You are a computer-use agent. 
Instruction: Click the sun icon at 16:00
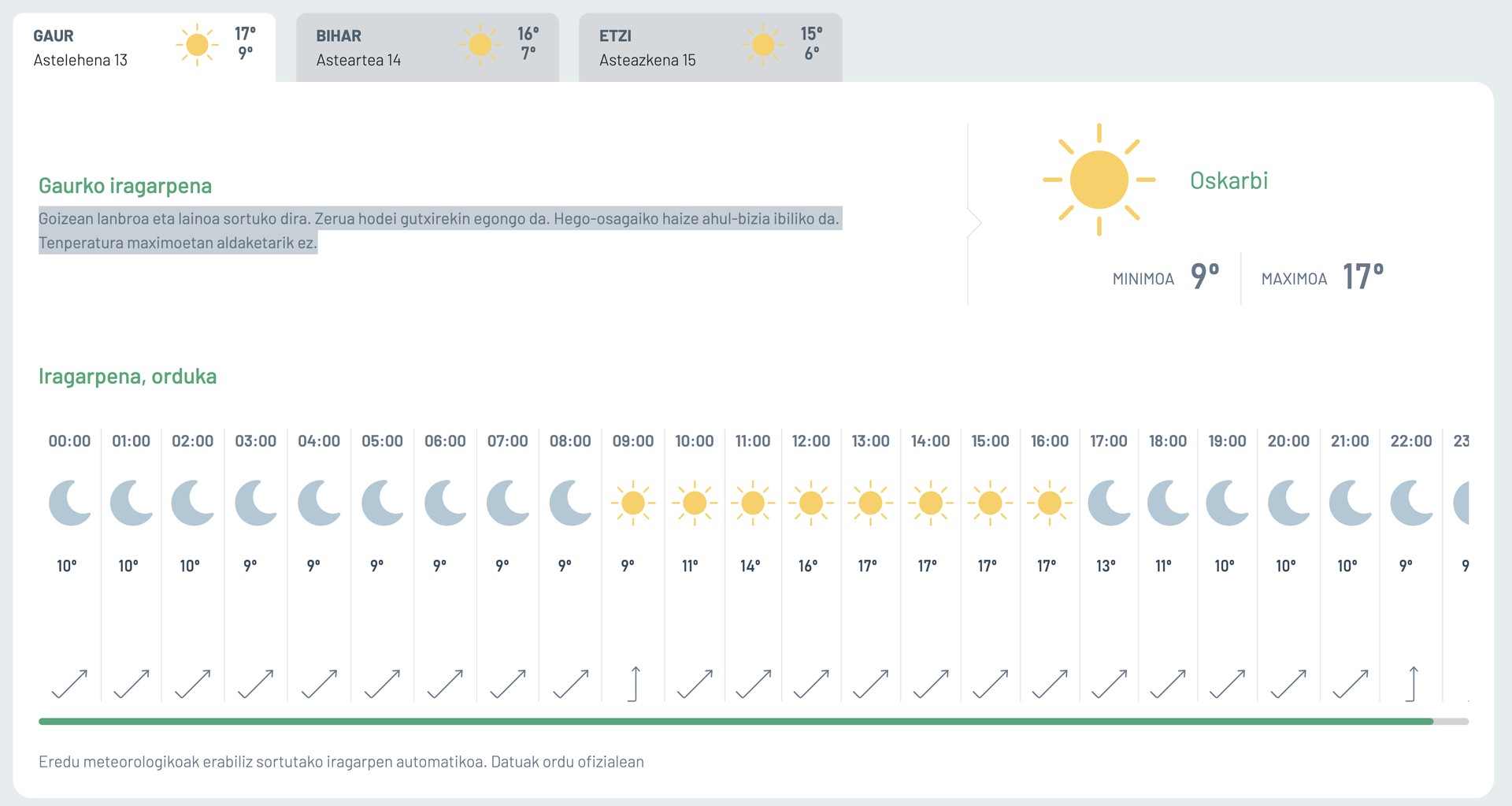click(1050, 503)
